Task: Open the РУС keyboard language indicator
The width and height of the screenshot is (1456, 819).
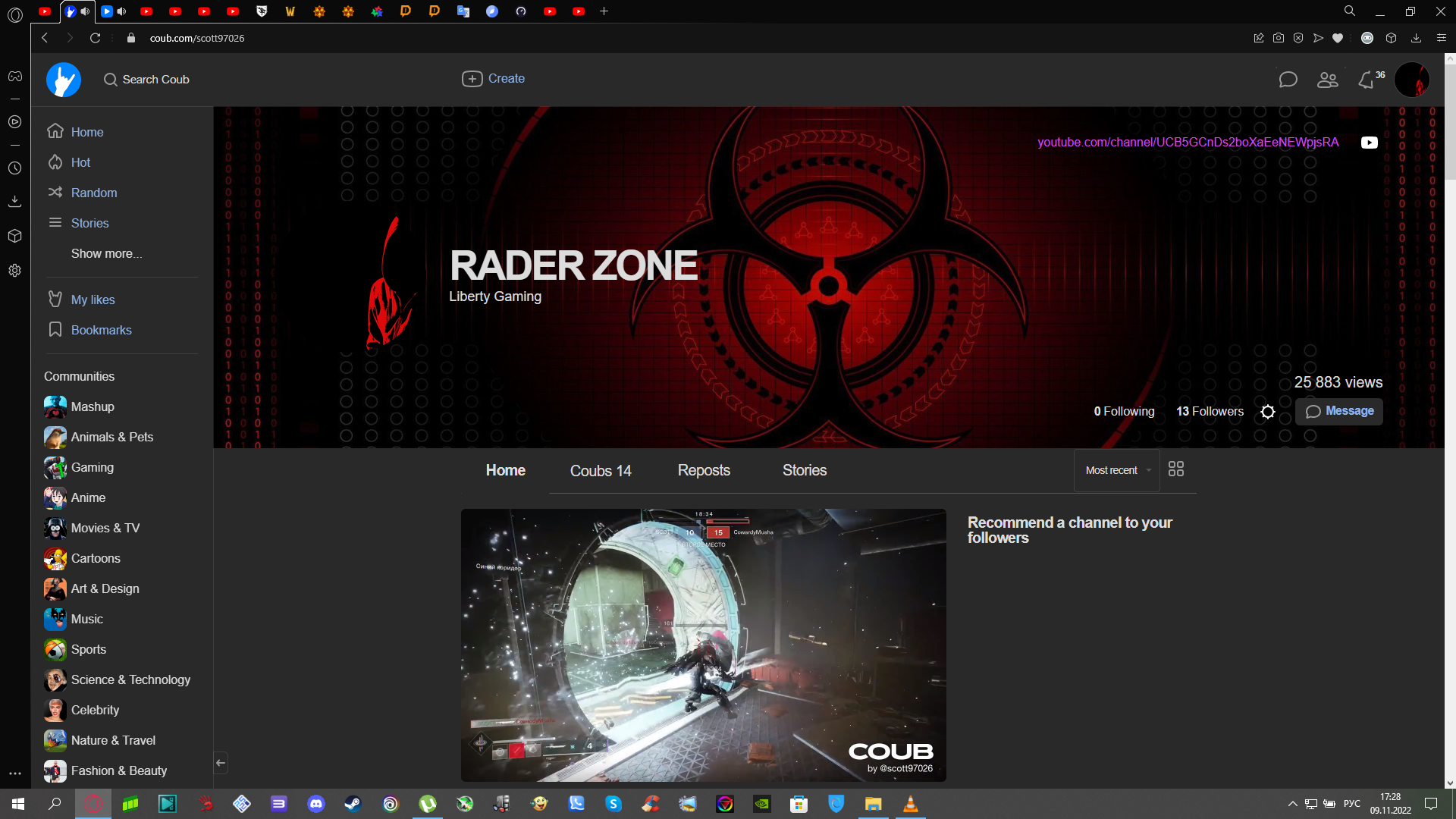Action: click(x=1352, y=804)
